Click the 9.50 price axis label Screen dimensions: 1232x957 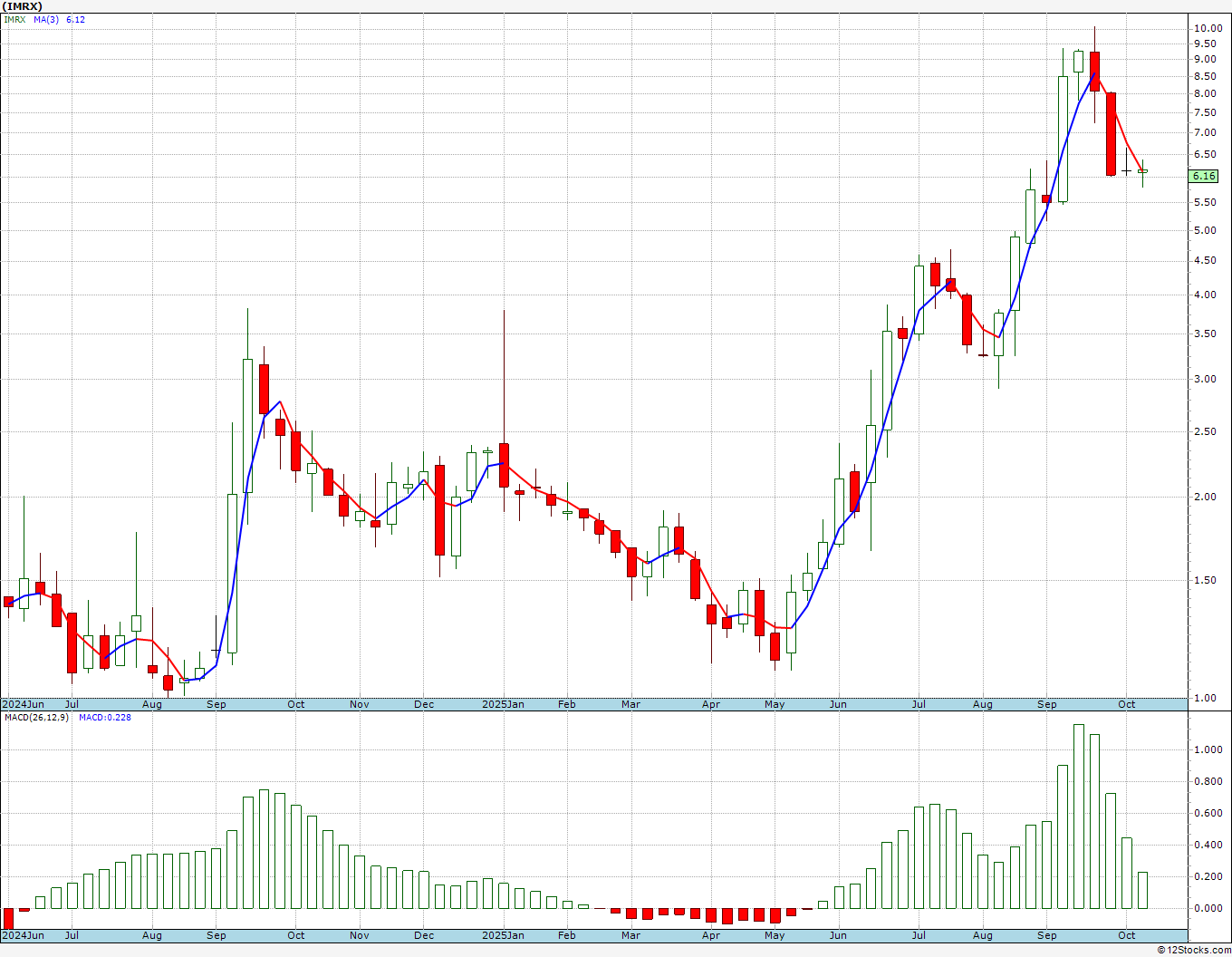(1206, 43)
